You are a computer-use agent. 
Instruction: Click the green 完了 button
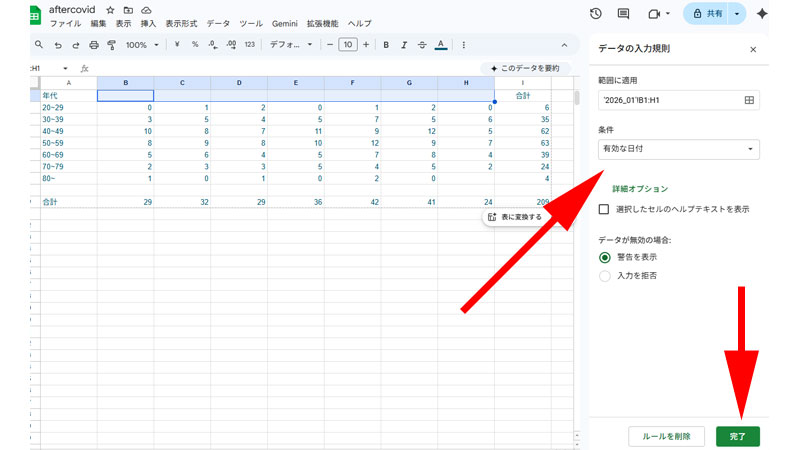tap(738, 436)
